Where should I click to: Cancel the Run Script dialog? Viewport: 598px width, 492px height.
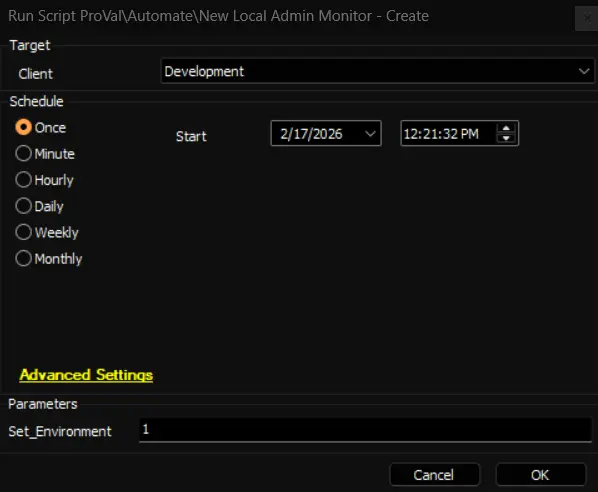[434, 475]
